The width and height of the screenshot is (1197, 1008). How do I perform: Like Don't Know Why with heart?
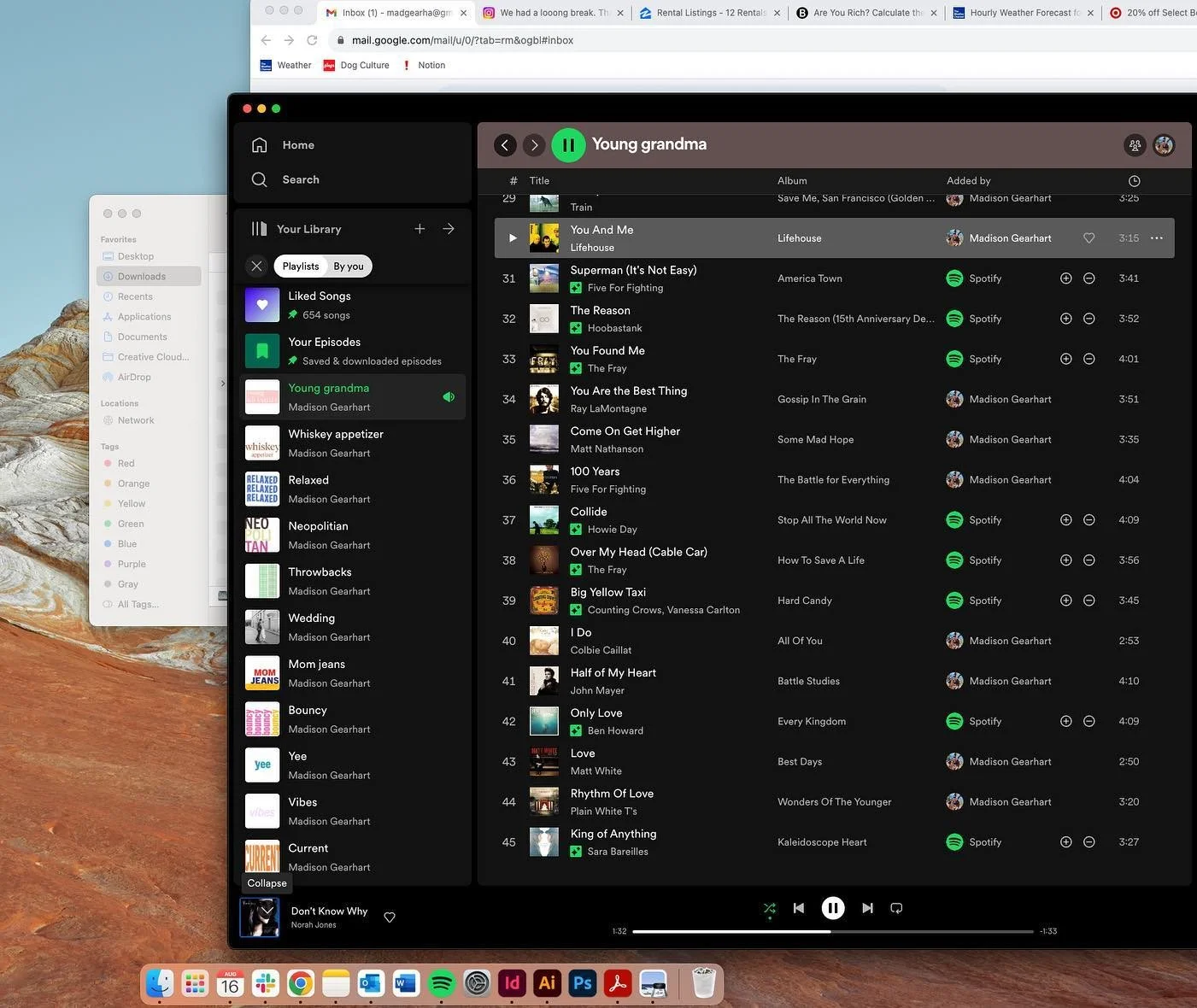390,917
